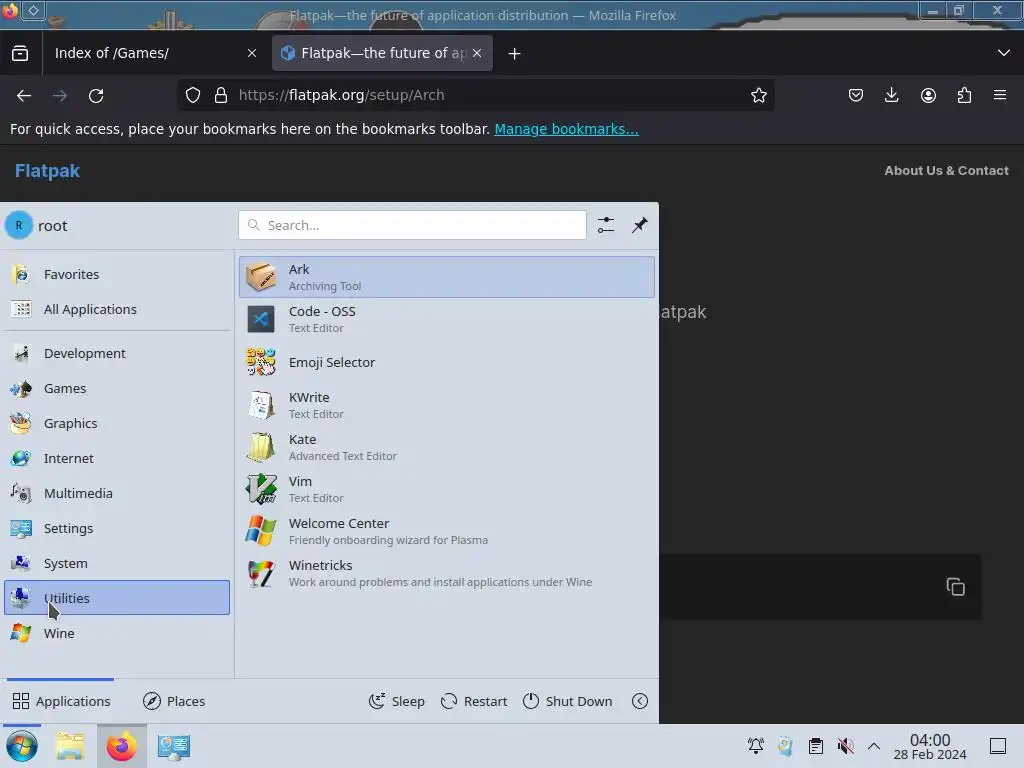Viewport: 1024px width, 768px height.
Task: Switch to Applications tab in launcher
Action: point(61,701)
